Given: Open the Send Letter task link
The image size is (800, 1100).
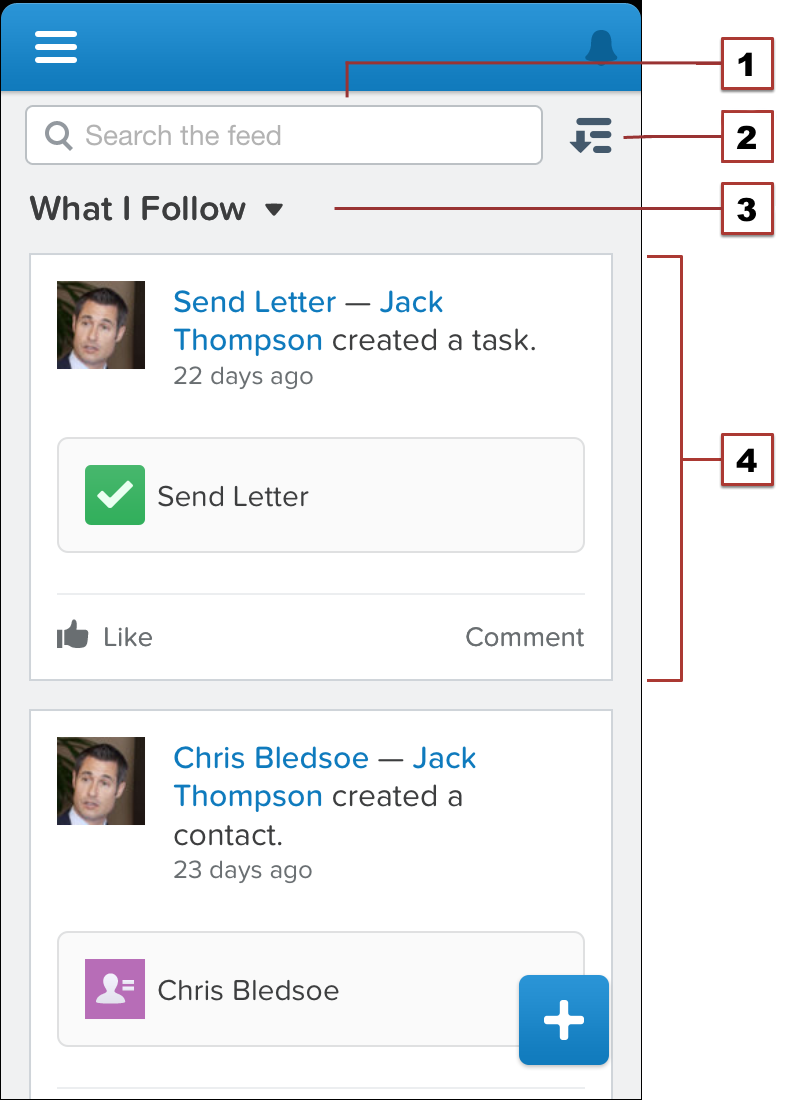Looking at the screenshot, I should coord(254,302).
